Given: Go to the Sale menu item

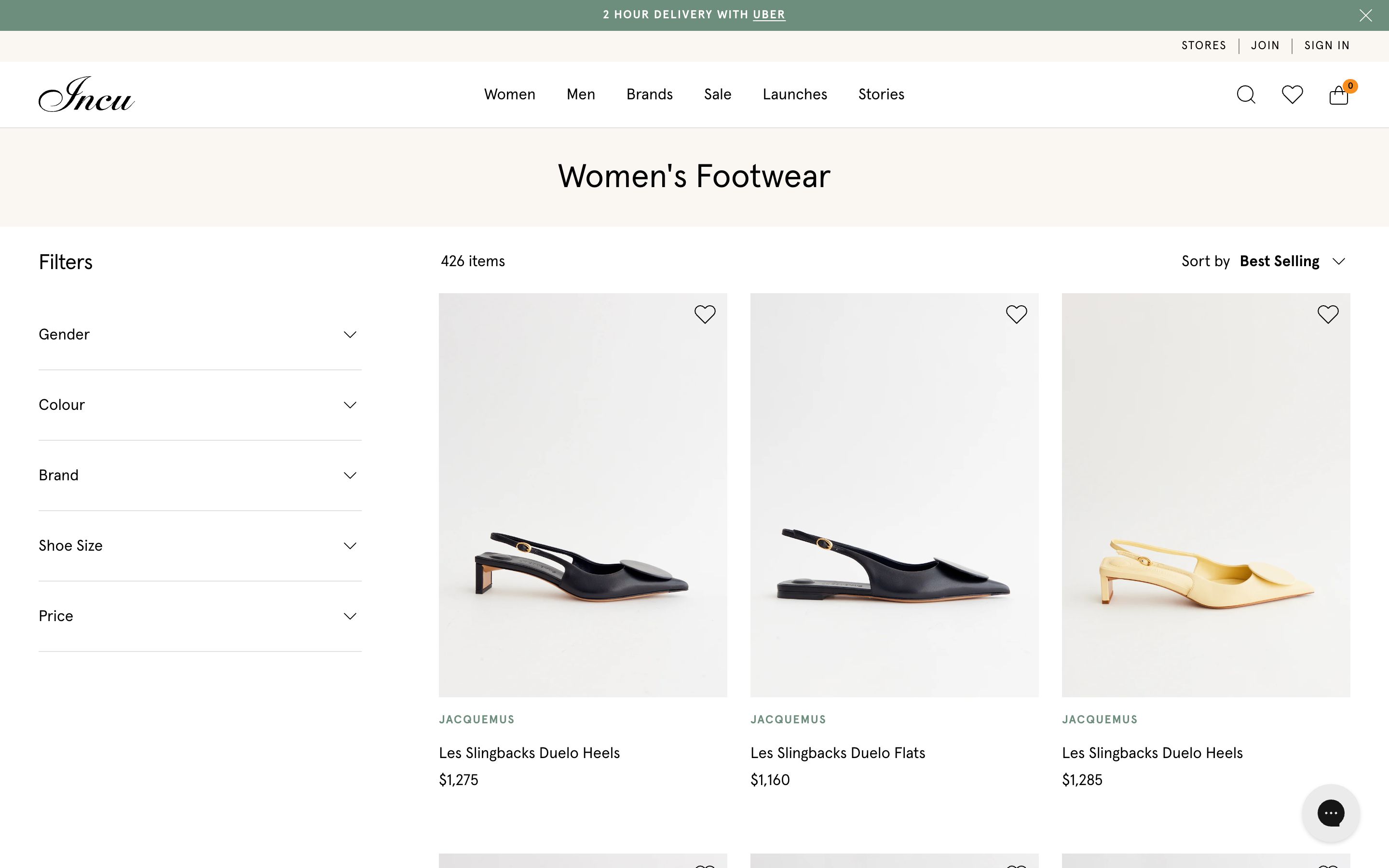Looking at the screenshot, I should click(718, 95).
